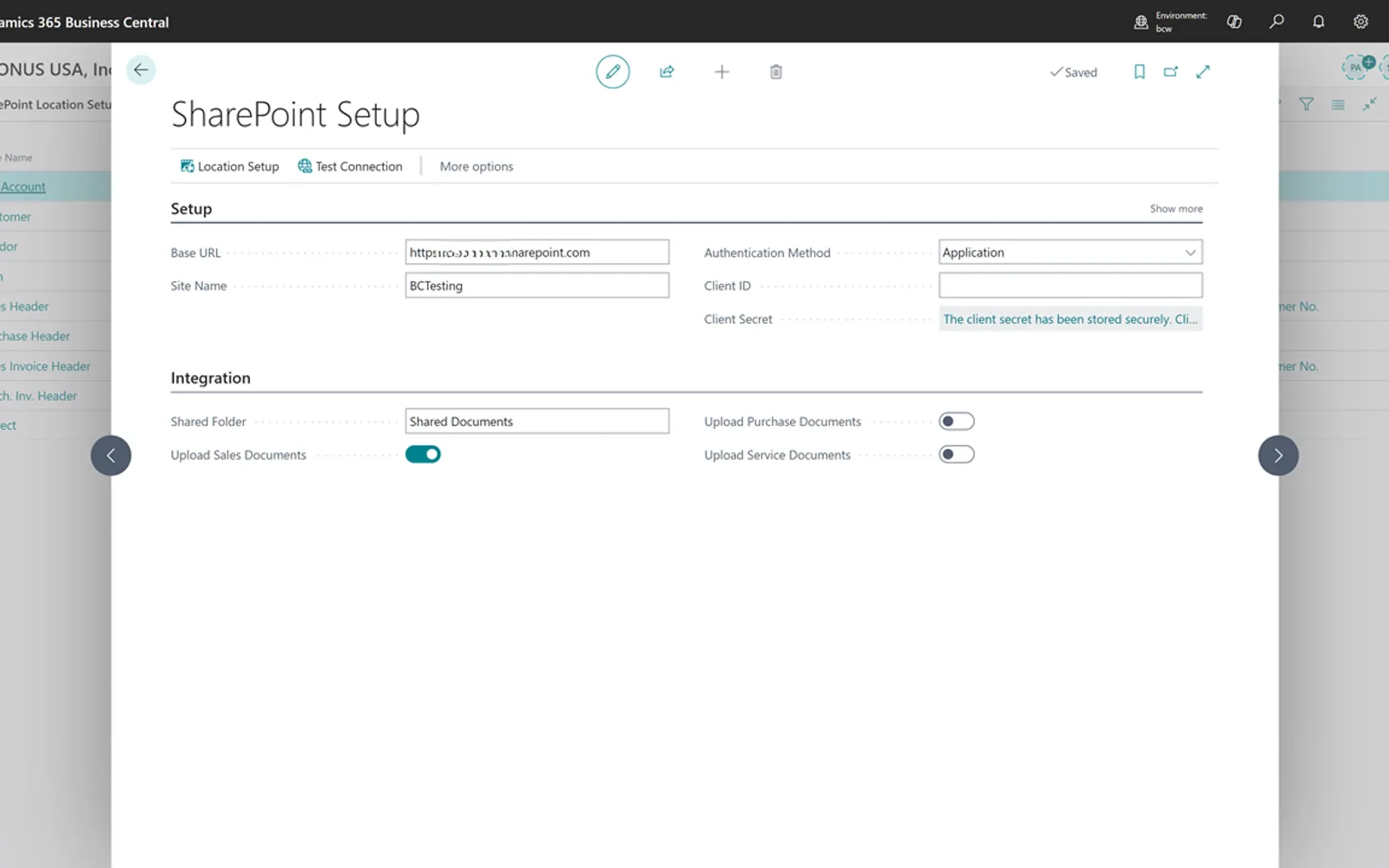Click Location Setup action
This screenshot has width=1389, height=868.
pos(230,167)
